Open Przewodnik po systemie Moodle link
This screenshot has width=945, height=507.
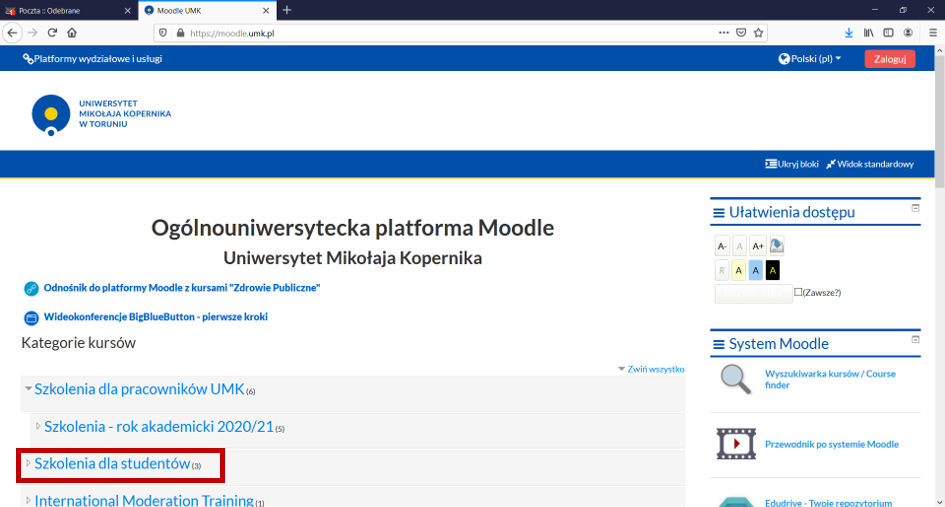(832, 444)
